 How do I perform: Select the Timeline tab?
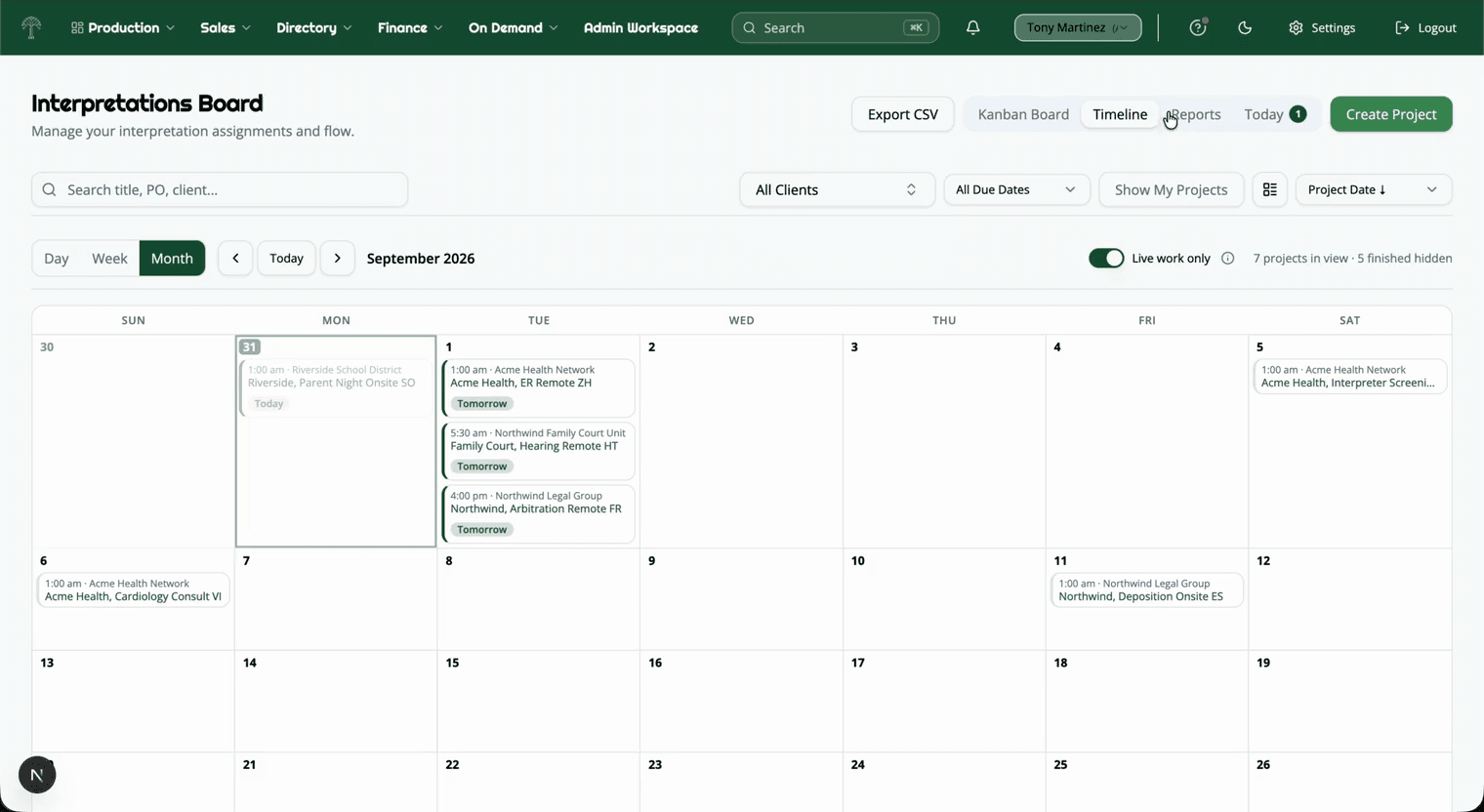pos(1120,114)
